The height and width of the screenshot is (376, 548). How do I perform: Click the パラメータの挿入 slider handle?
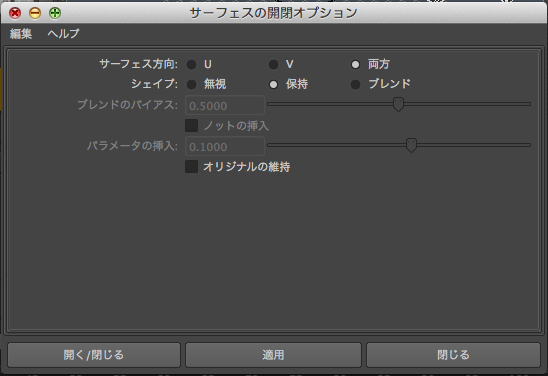click(x=411, y=145)
